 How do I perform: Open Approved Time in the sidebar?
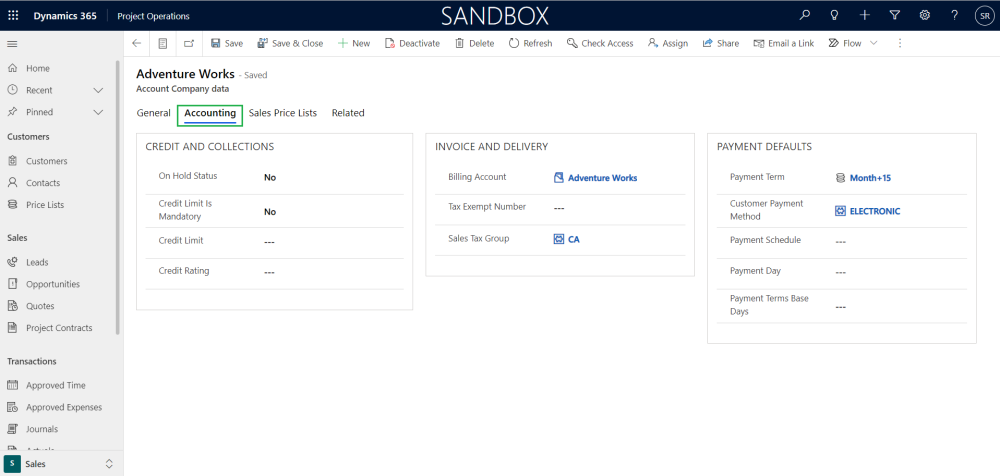(x=55, y=385)
